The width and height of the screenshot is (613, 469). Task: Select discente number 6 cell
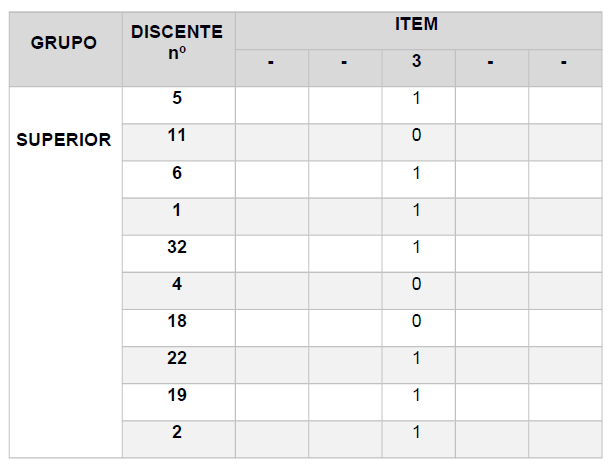coord(179,179)
